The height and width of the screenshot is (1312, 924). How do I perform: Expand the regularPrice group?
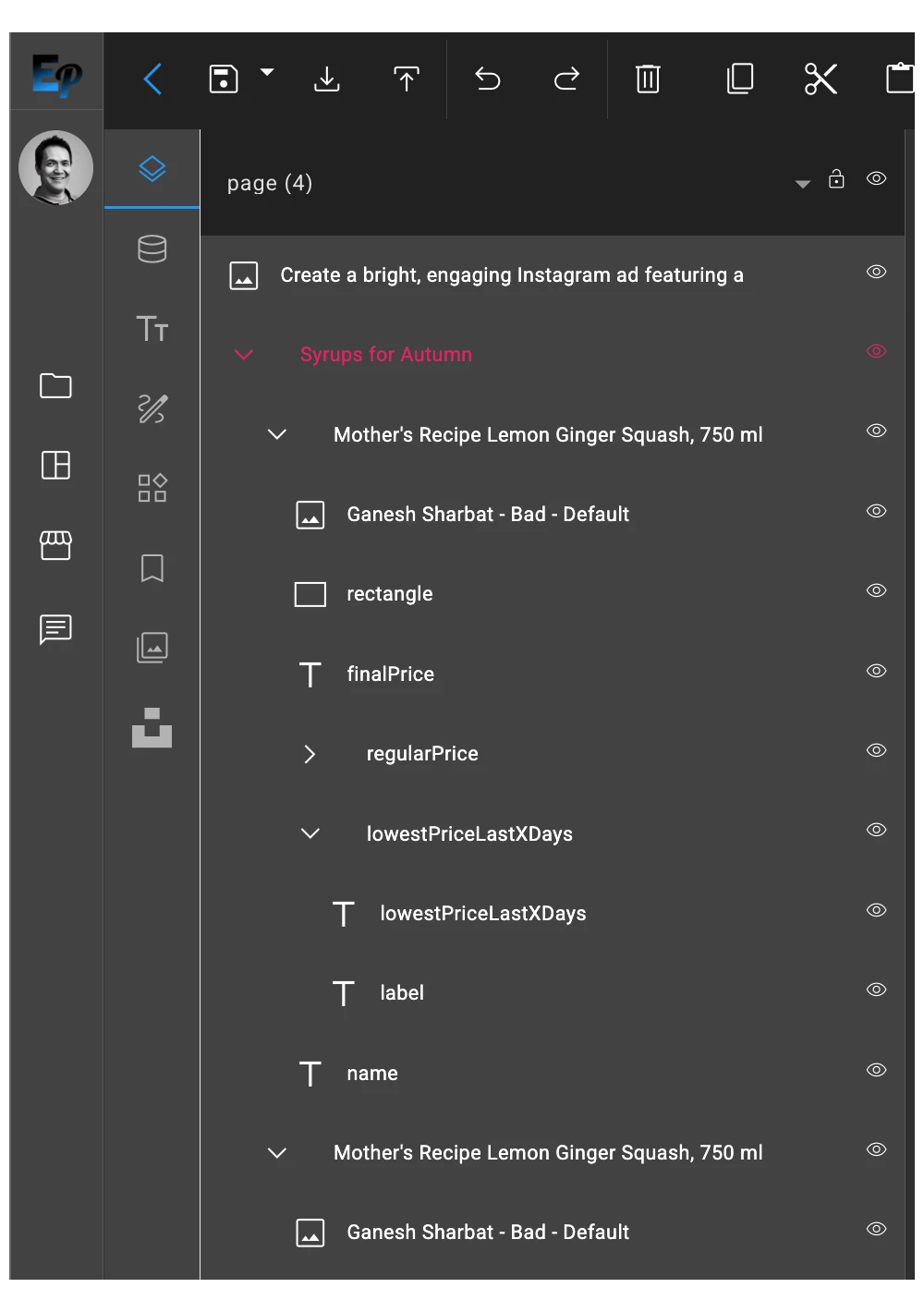[310, 754]
